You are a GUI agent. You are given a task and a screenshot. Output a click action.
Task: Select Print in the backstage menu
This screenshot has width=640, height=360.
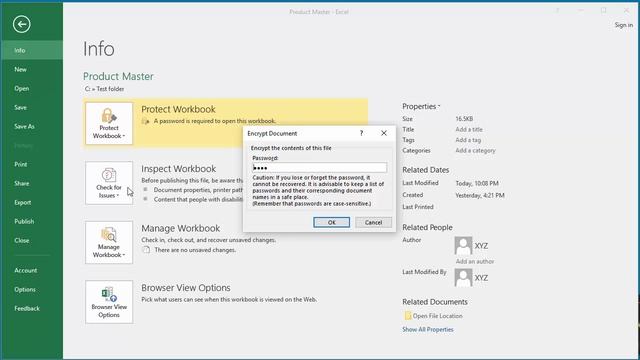coord(32,164)
